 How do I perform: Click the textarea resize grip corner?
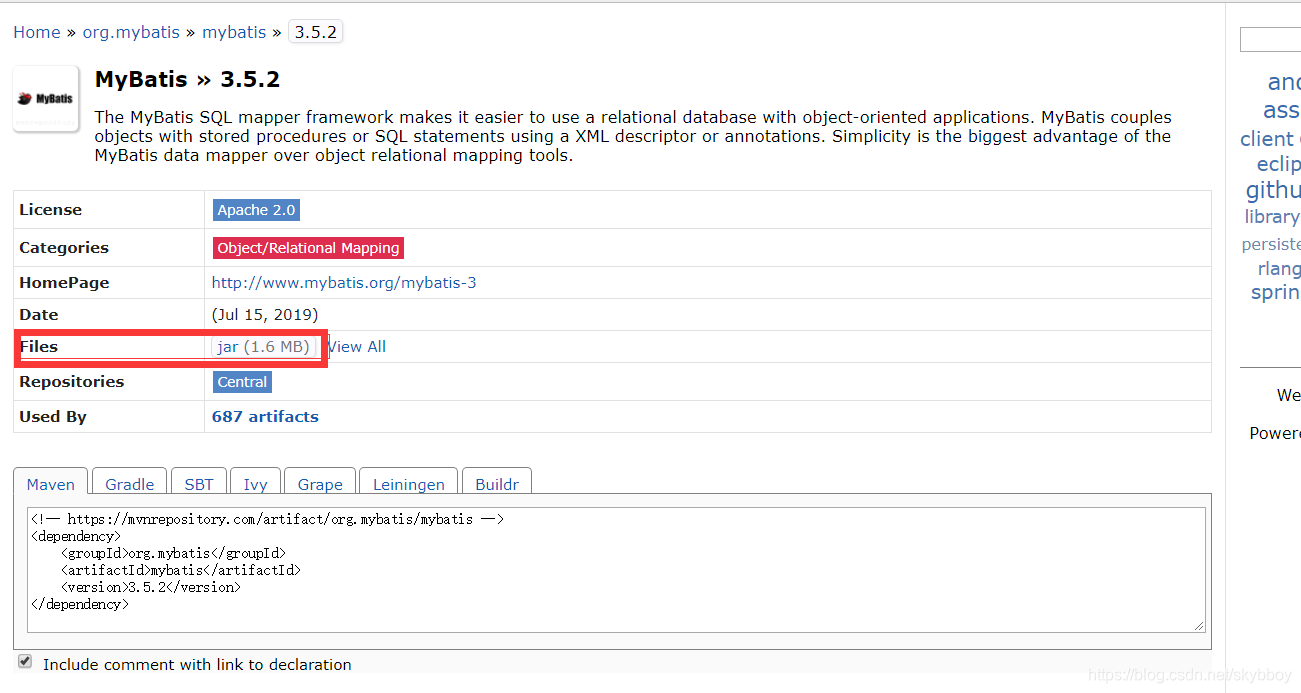point(1199,626)
